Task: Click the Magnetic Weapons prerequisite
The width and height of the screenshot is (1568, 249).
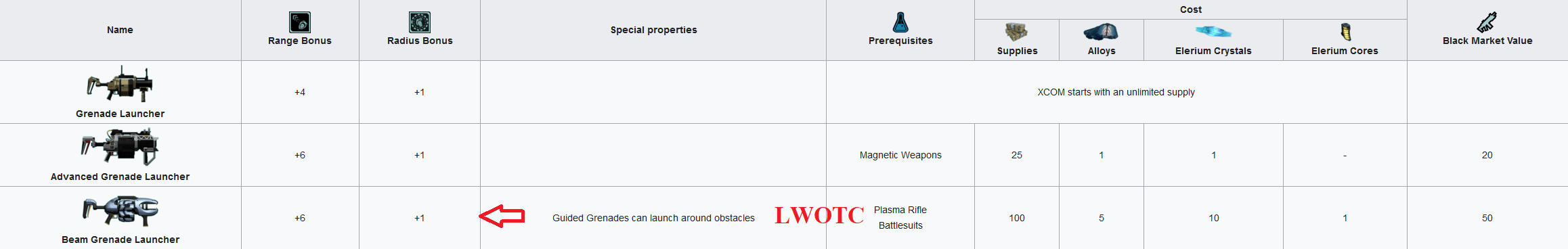Action: [900, 155]
